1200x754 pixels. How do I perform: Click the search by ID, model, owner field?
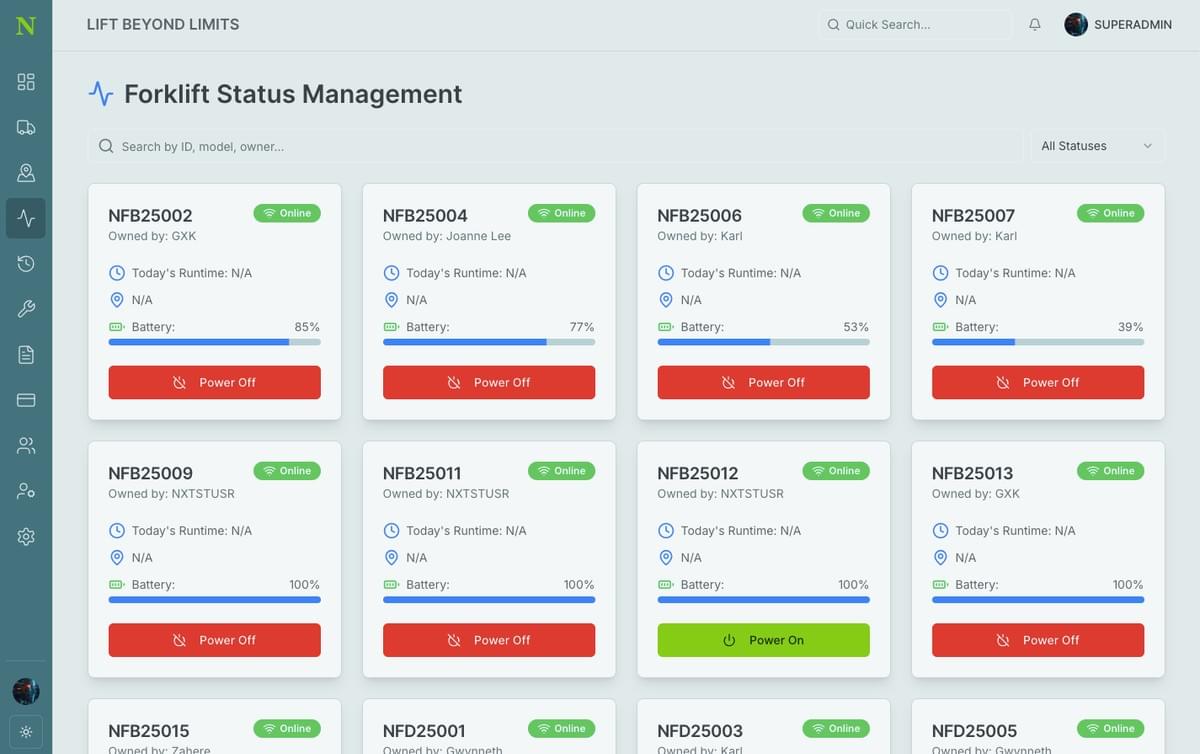coord(556,146)
